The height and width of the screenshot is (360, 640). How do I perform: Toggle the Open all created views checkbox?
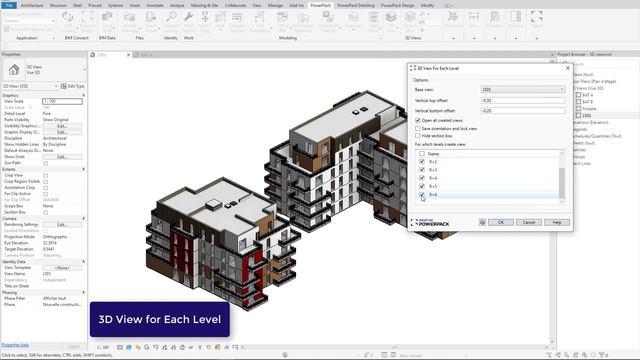pyautogui.click(x=418, y=120)
